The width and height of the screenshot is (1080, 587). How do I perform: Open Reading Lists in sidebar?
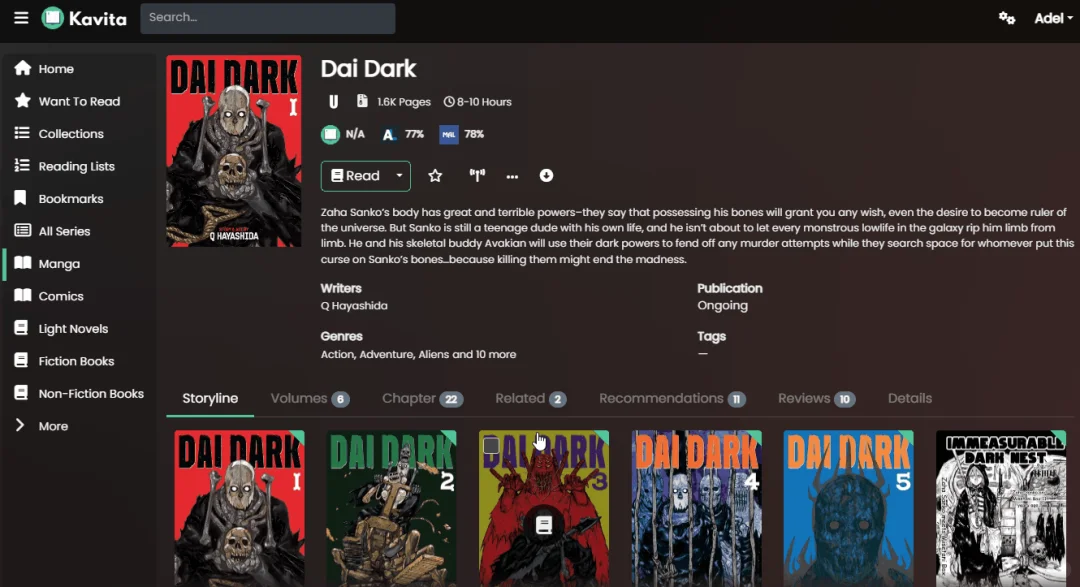tap(77, 166)
